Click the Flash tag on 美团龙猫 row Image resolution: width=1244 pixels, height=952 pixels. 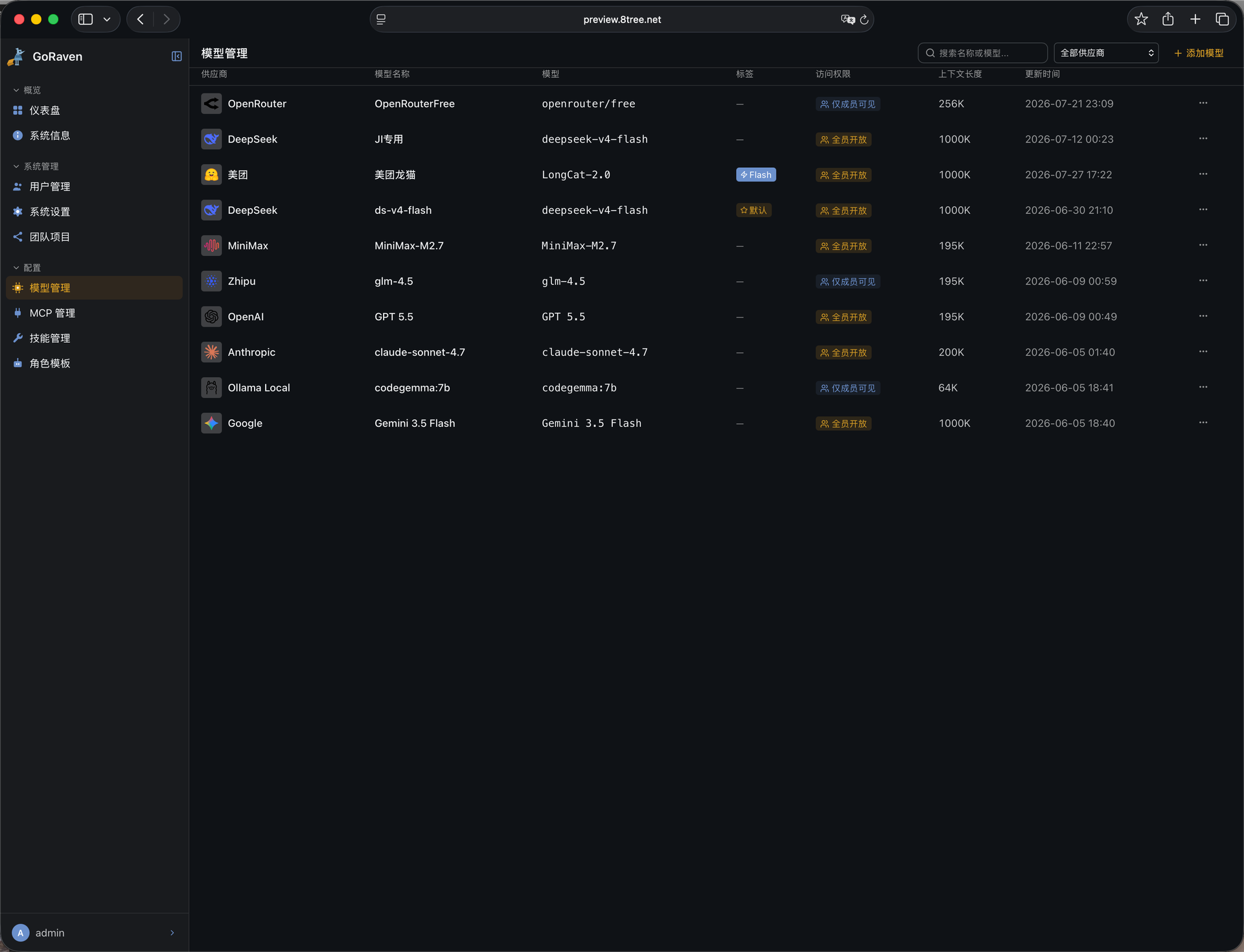pyautogui.click(x=756, y=175)
